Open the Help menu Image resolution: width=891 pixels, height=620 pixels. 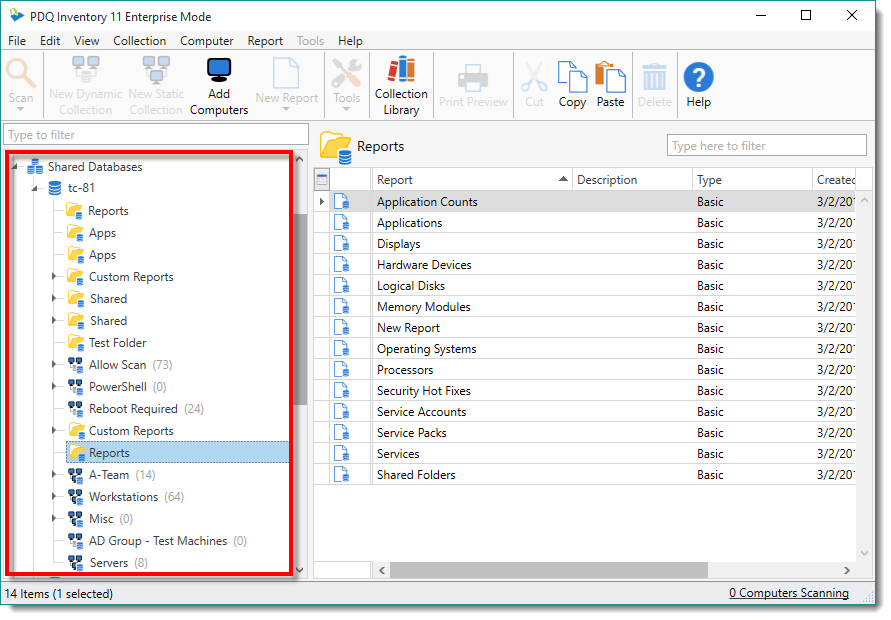pyautogui.click(x=350, y=41)
